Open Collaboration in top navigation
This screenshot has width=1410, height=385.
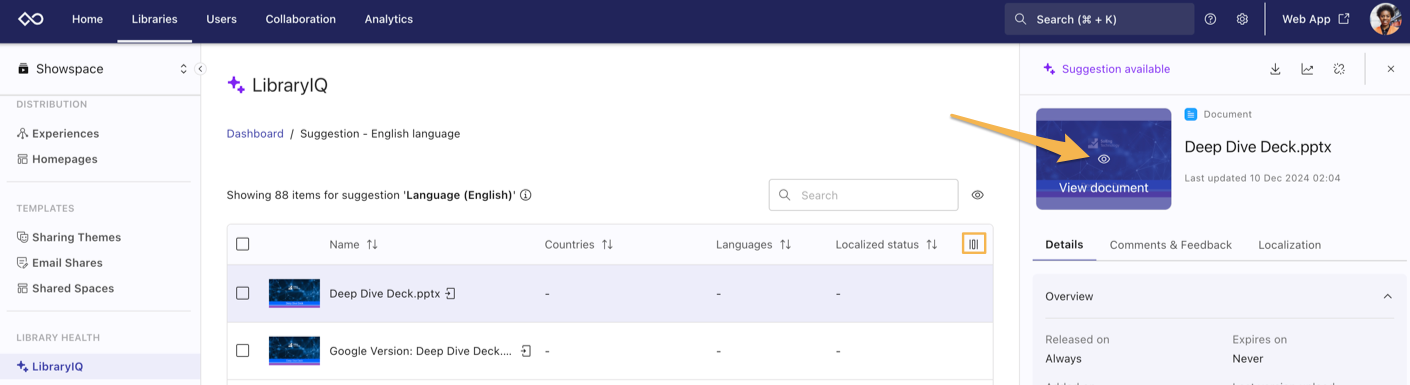point(300,19)
